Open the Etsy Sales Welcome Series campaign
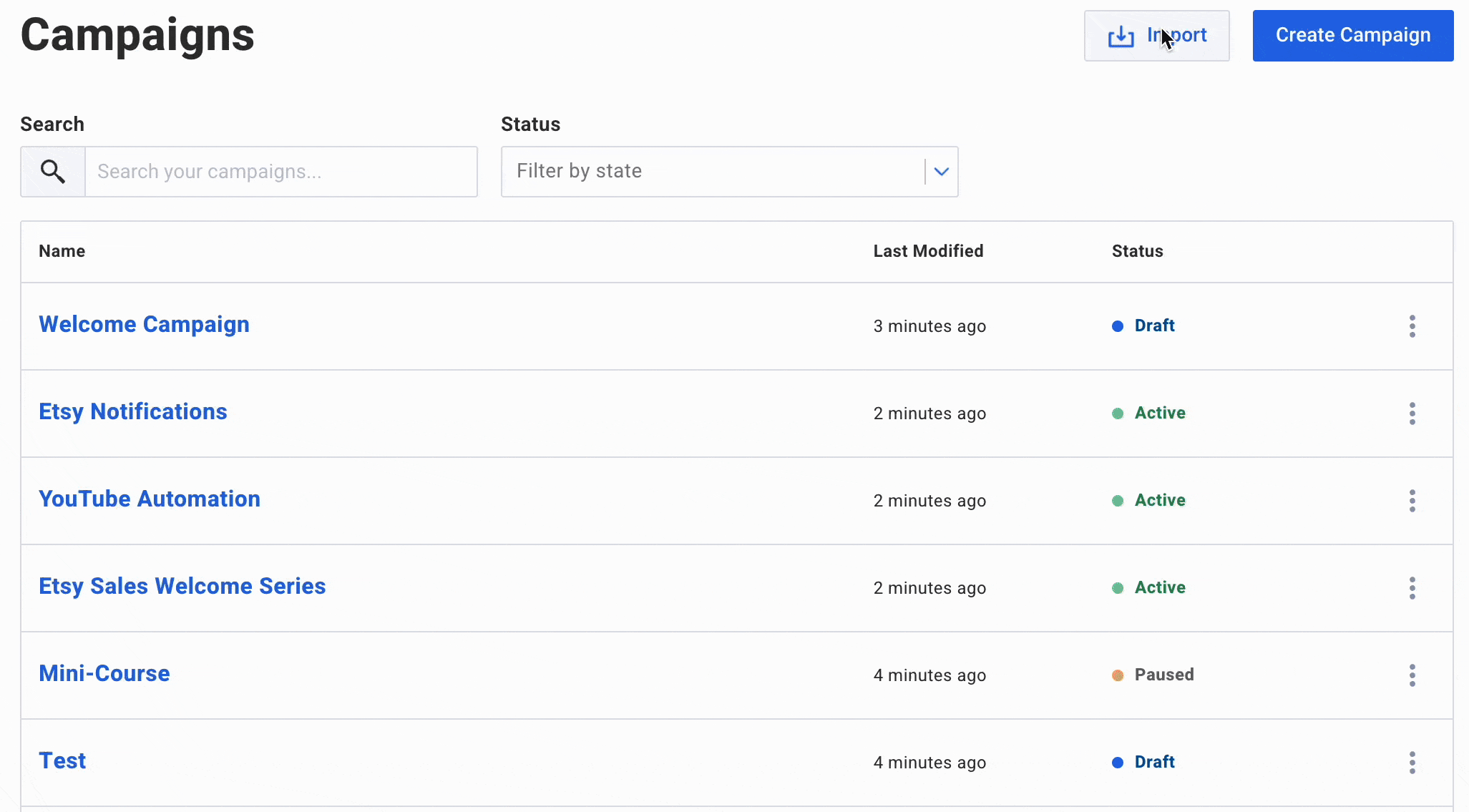Image resolution: width=1469 pixels, height=812 pixels. tap(182, 585)
